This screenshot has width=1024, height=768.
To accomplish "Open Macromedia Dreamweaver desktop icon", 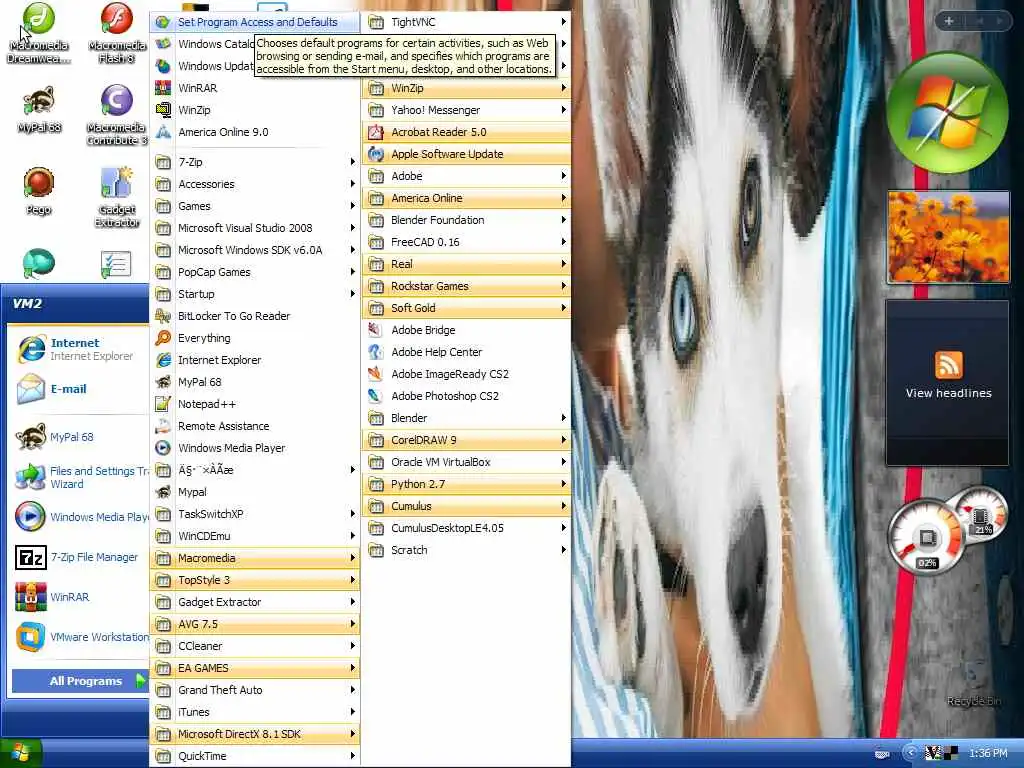I will [39, 33].
